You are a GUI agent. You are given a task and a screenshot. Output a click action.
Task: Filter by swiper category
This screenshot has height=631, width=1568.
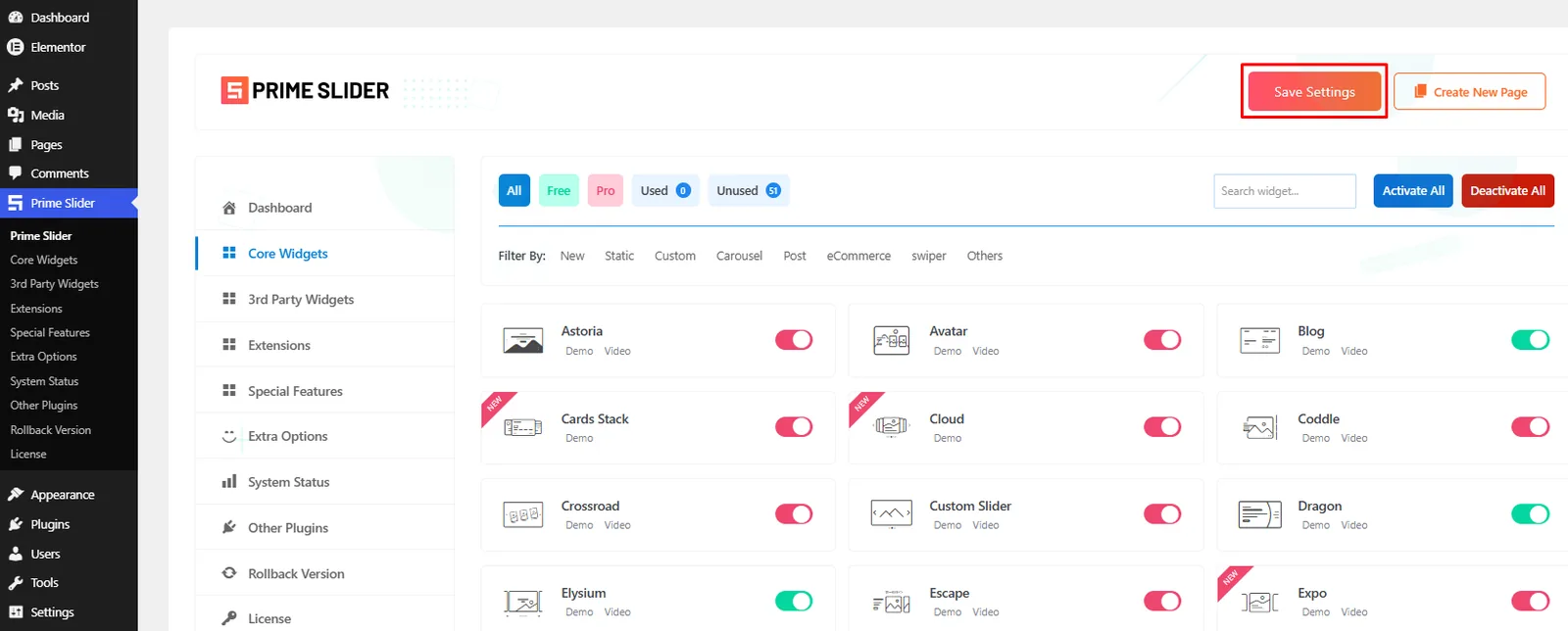(x=929, y=256)
